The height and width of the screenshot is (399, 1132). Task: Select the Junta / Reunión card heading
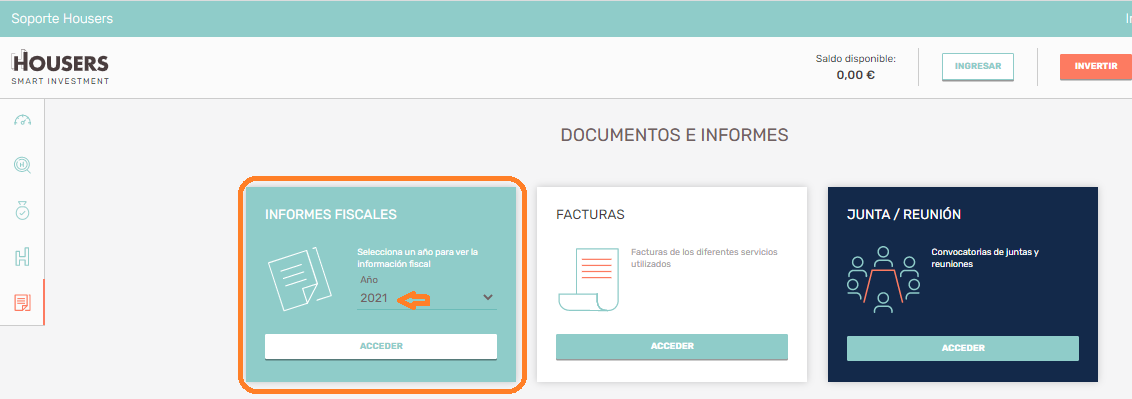(904, 214)
